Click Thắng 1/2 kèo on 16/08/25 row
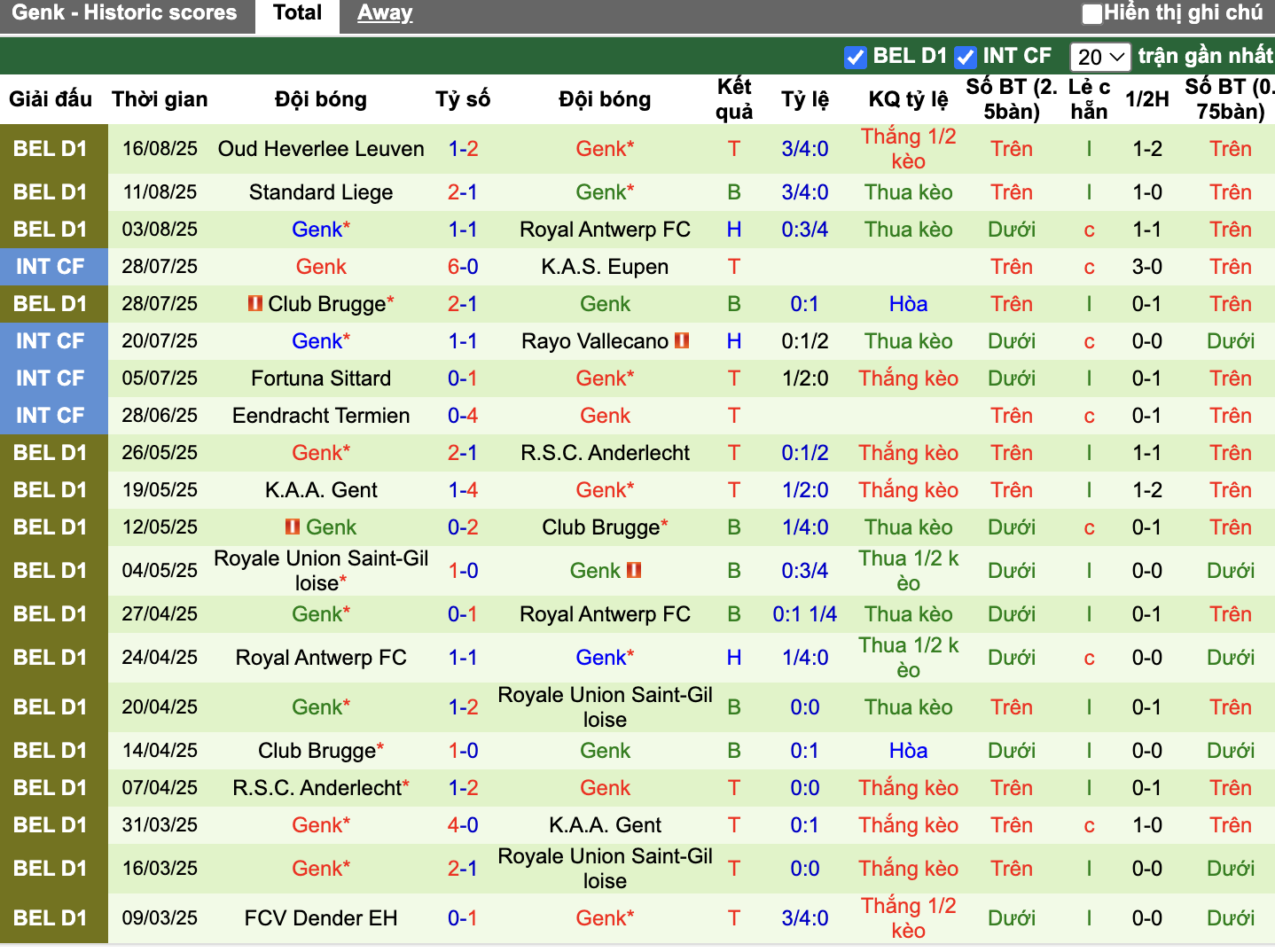Screen dimensions: 1275x952 point(909,149)
